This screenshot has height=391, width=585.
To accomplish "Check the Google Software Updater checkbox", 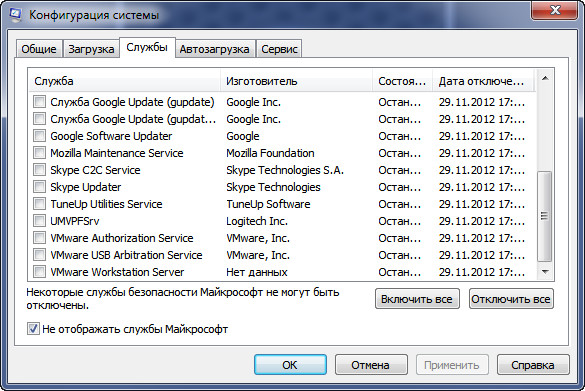I will click(39, 136).
